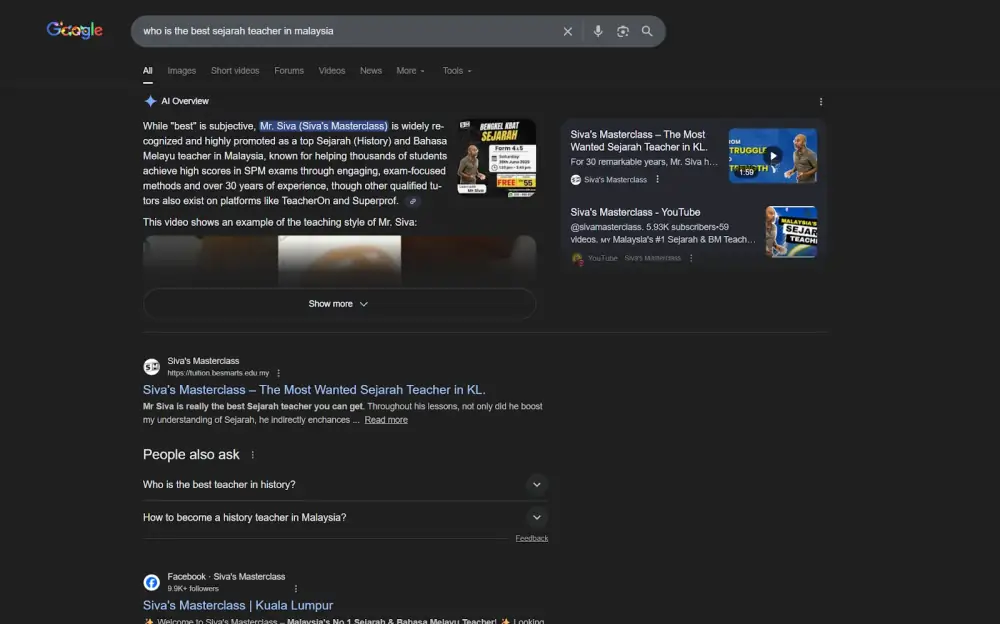Open the Tools dropdown
Viewport: 1000px width, 624px height.
pyautogui.click(x=457, y=71)
